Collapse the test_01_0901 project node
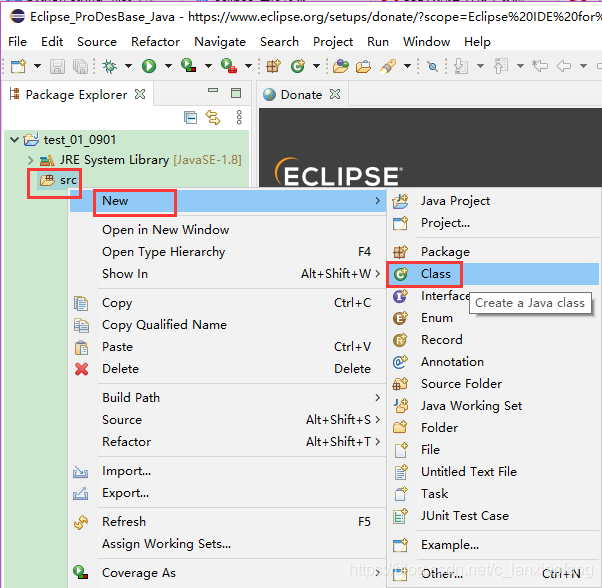 (15, 139)
